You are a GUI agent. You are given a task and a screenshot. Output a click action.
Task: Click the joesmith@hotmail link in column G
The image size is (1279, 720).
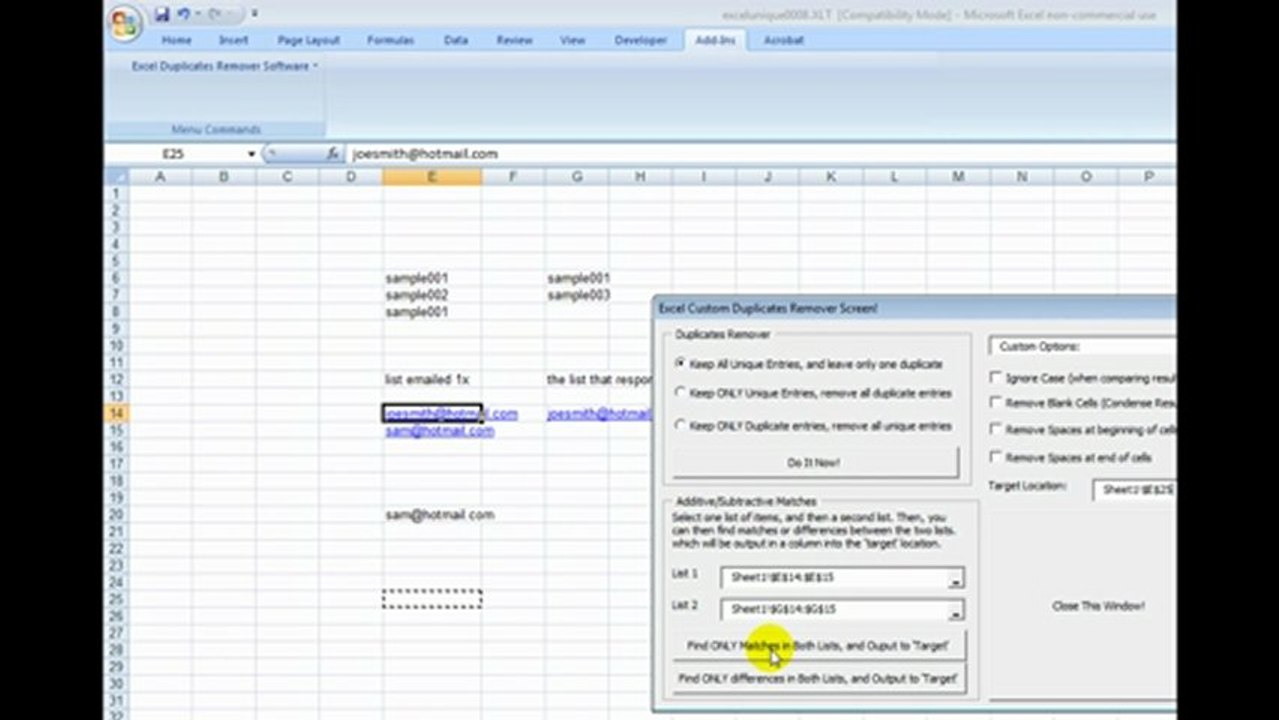click(x=599, y=414)
